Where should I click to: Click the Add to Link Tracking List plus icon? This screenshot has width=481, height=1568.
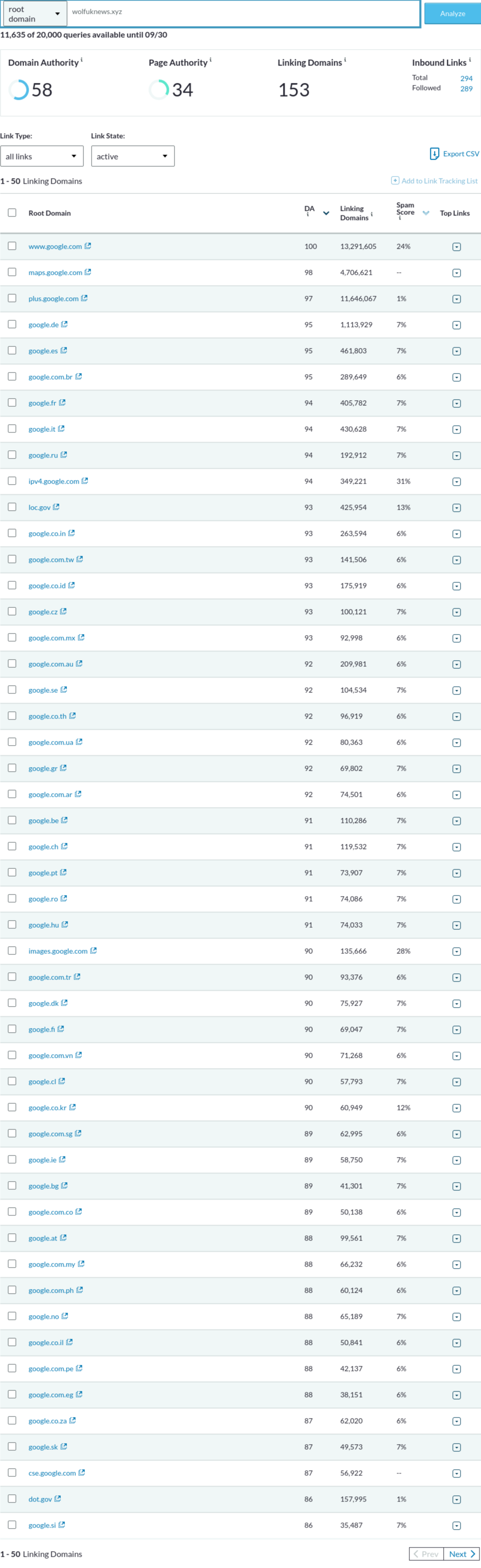395,181
